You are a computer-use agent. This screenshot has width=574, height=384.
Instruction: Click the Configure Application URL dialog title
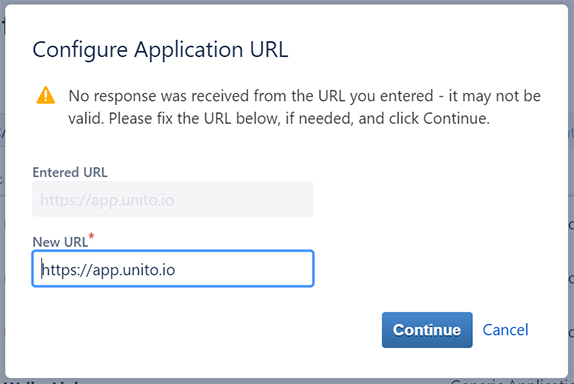(160, 49)
